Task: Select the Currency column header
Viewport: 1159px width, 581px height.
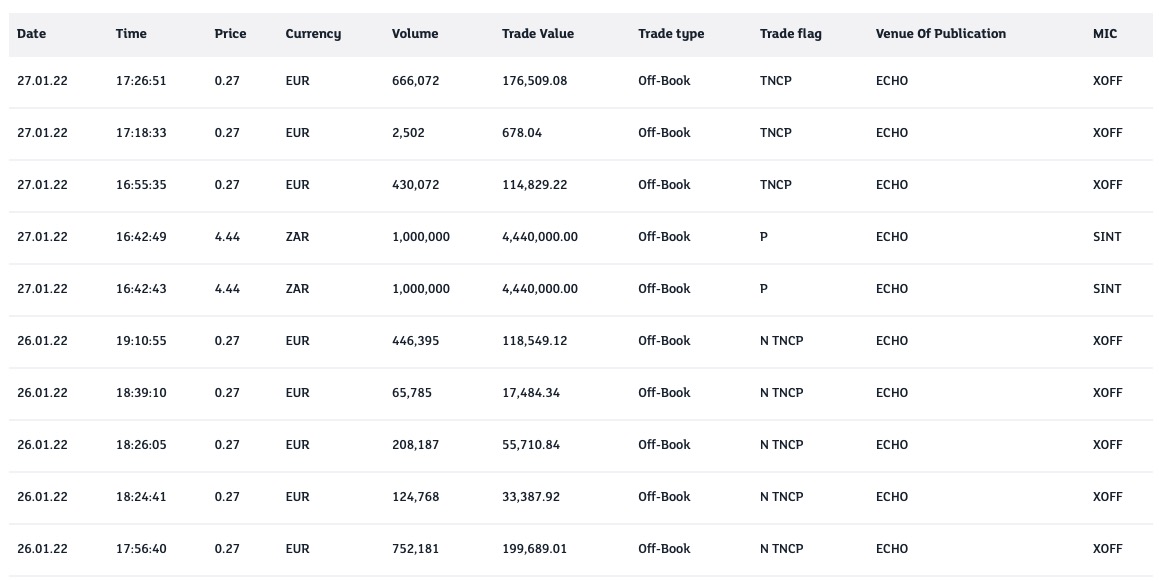Action: tap(313, 34)
